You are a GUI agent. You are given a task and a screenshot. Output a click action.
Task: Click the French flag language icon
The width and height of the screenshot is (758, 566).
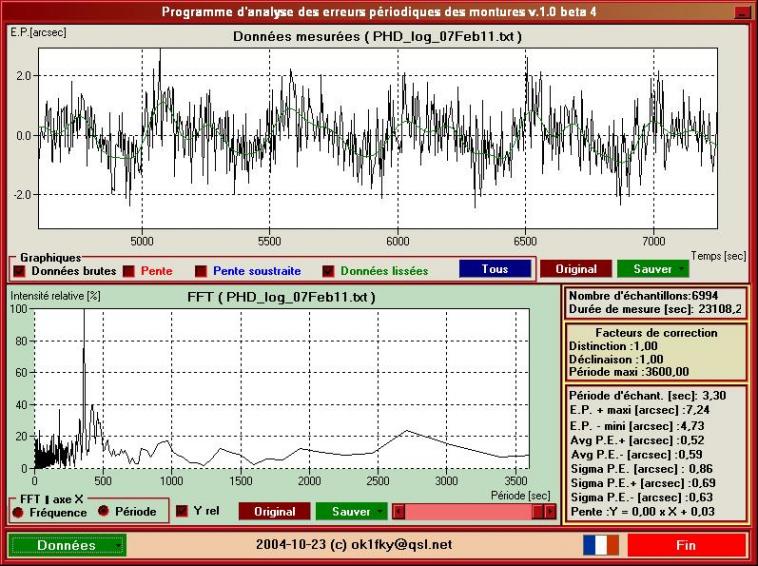point(600,545)
